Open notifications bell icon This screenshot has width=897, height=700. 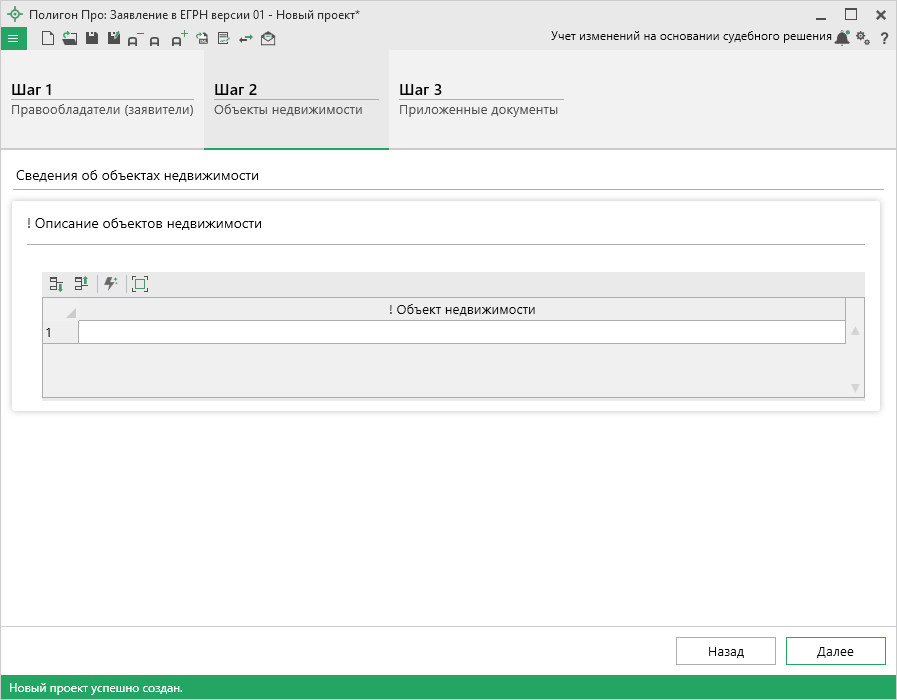(x=842, y=37)
